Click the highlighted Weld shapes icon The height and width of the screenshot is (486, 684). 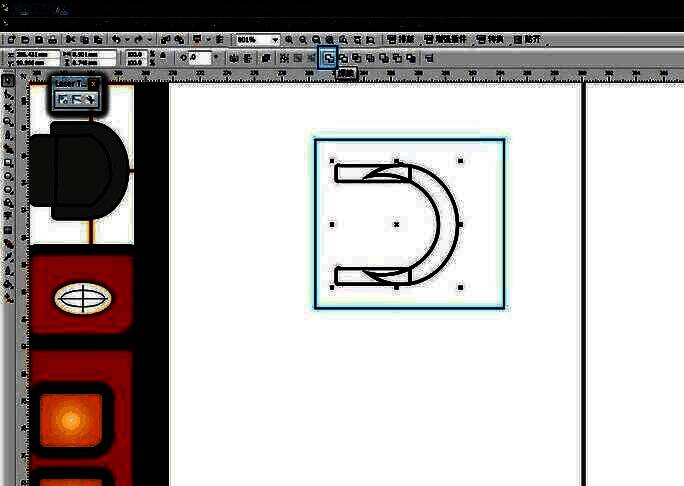(328, 58)
